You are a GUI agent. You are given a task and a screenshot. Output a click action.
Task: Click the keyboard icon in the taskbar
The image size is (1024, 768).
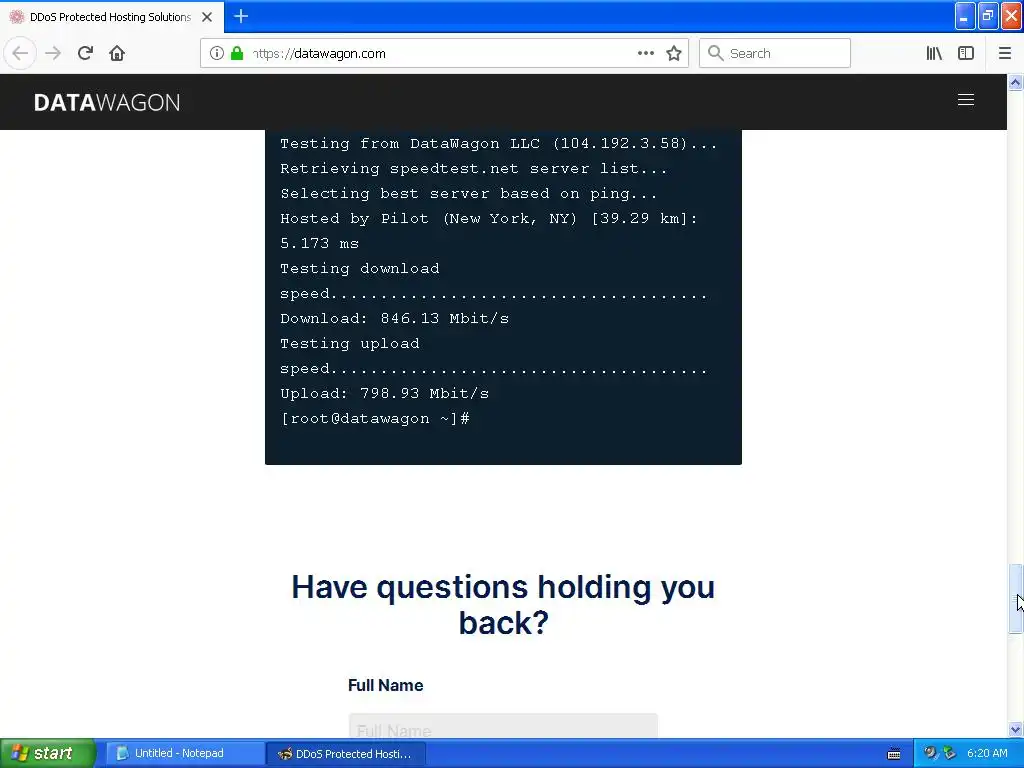point(894,754)
